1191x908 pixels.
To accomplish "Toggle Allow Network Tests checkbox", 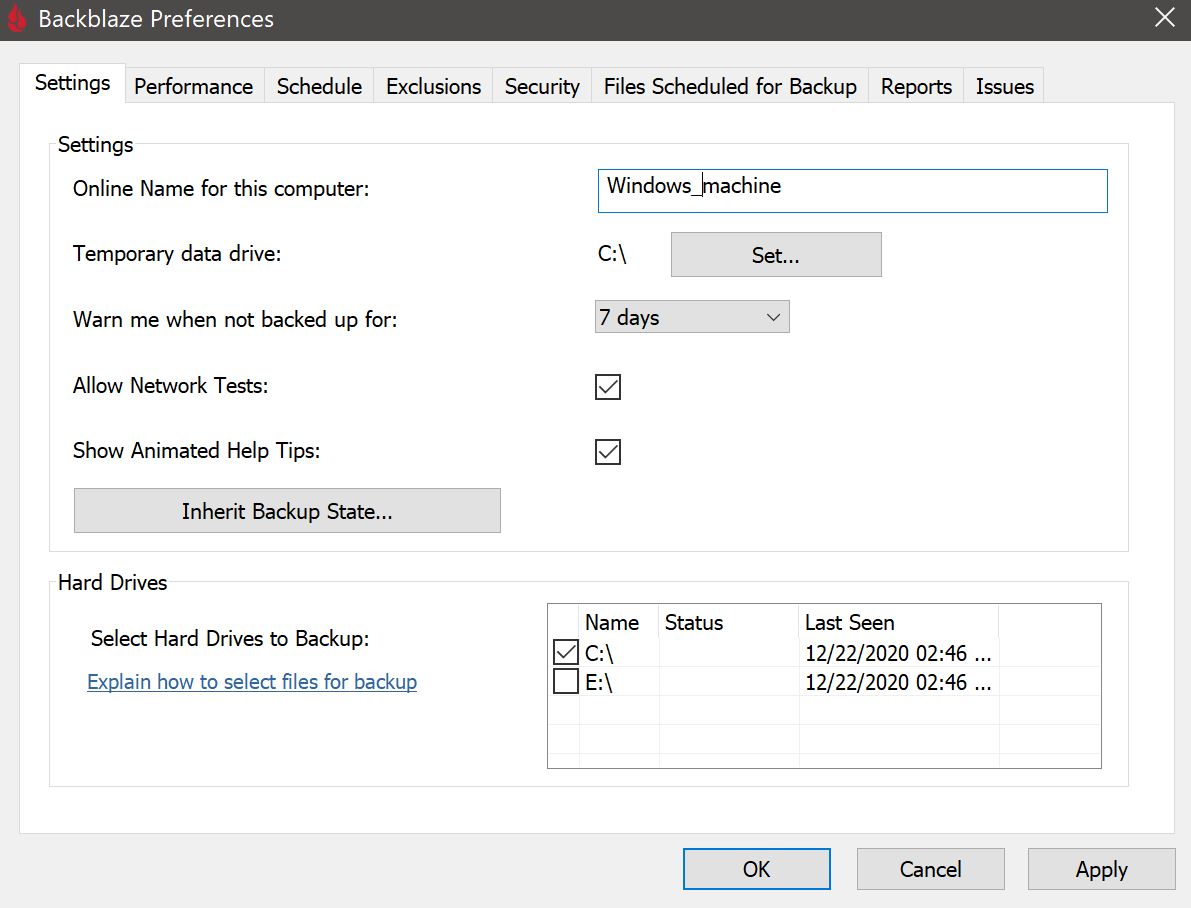I will click(x=608, y=387).
